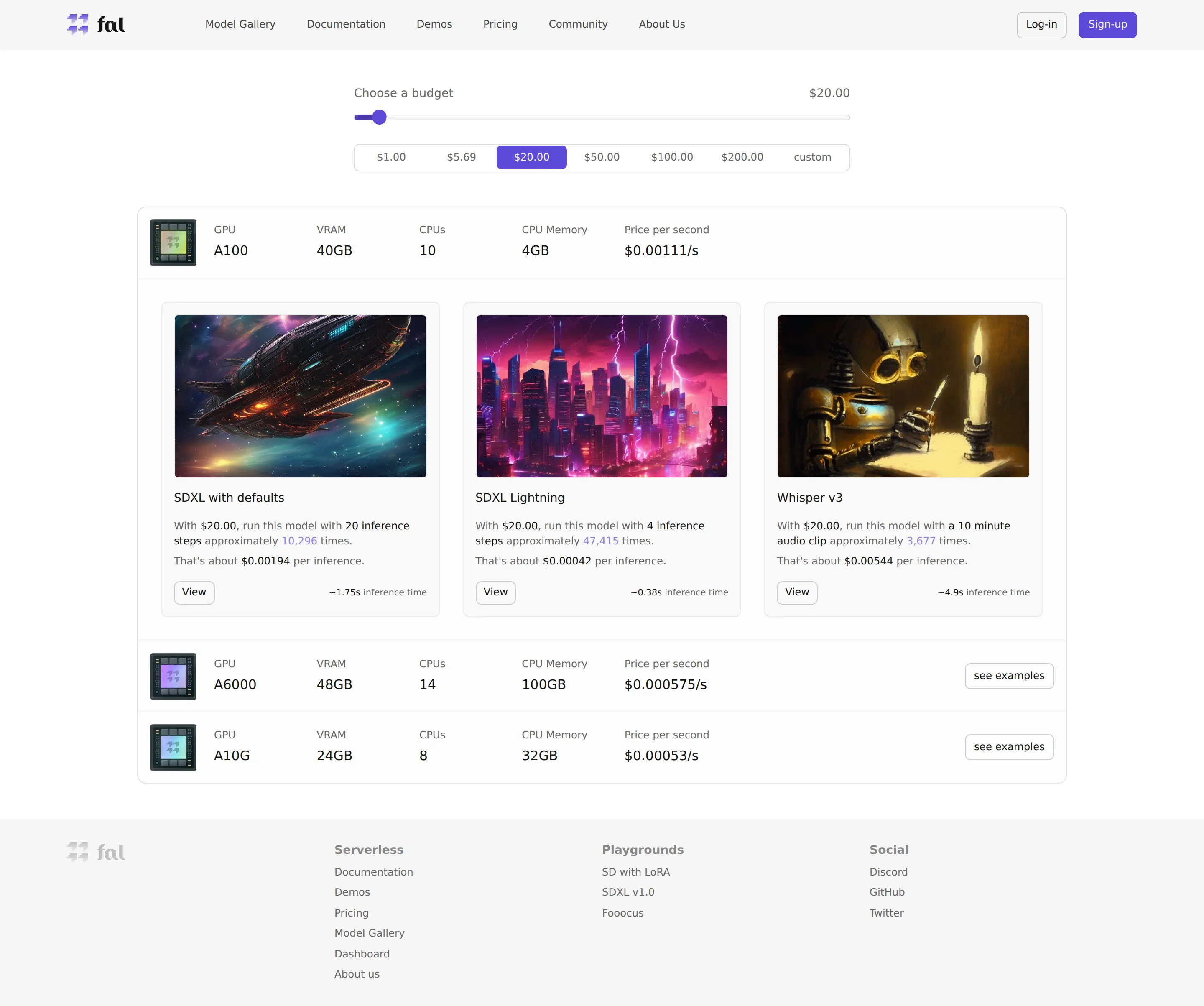Open the SDXL Lightning neon city image

pyautogui.click(x=602, y=396)
